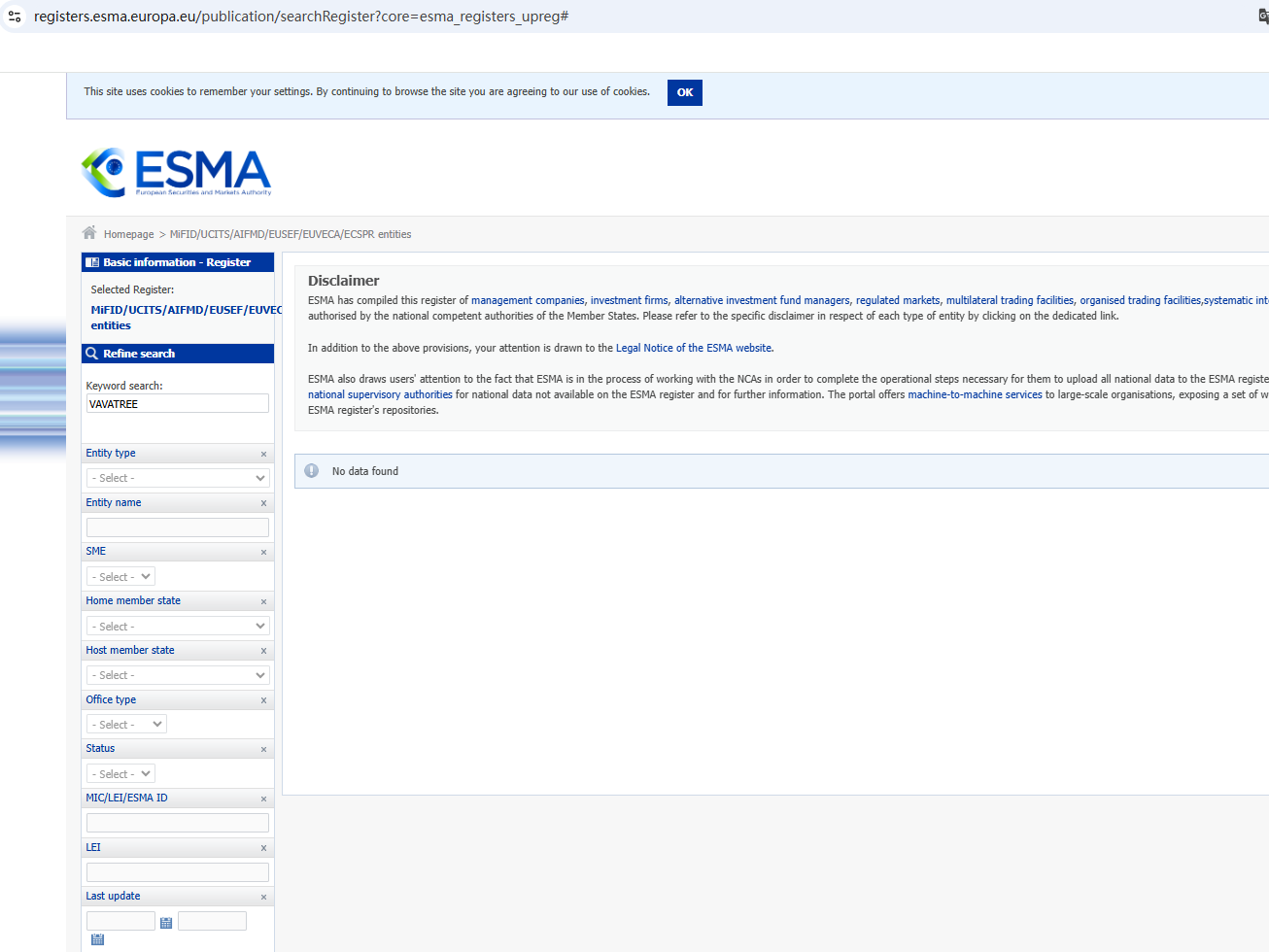Image resolution: width=1269 pixels, height=952 pixels.
Task: Expand the Entity type dropdown
Action: pos(177,478)
